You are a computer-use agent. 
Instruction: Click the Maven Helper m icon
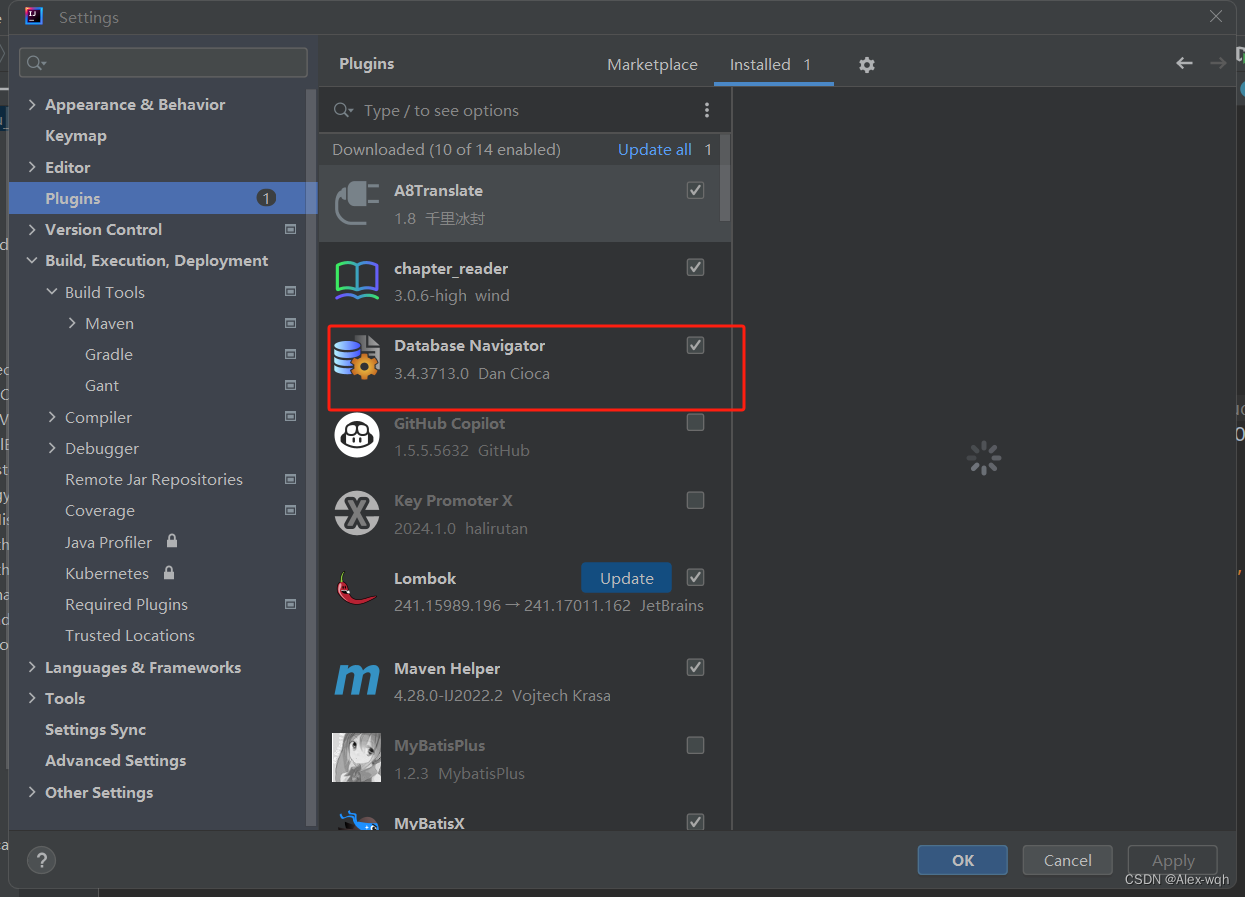click(x=357, y=680)
